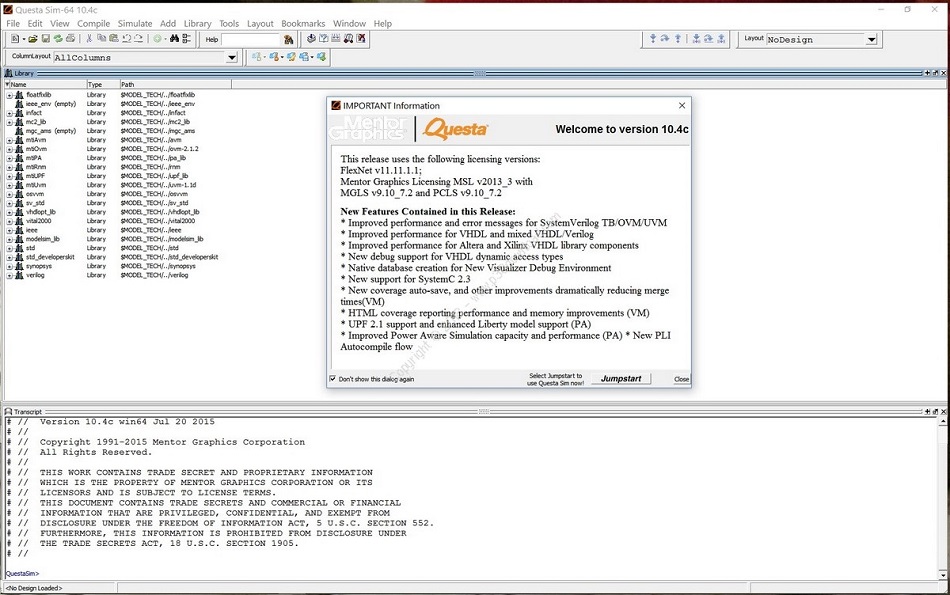The width and height of the screenshot is (950, 595).
Task: Open the Layout NoDesign dropdown
Action: coord(871,40)
